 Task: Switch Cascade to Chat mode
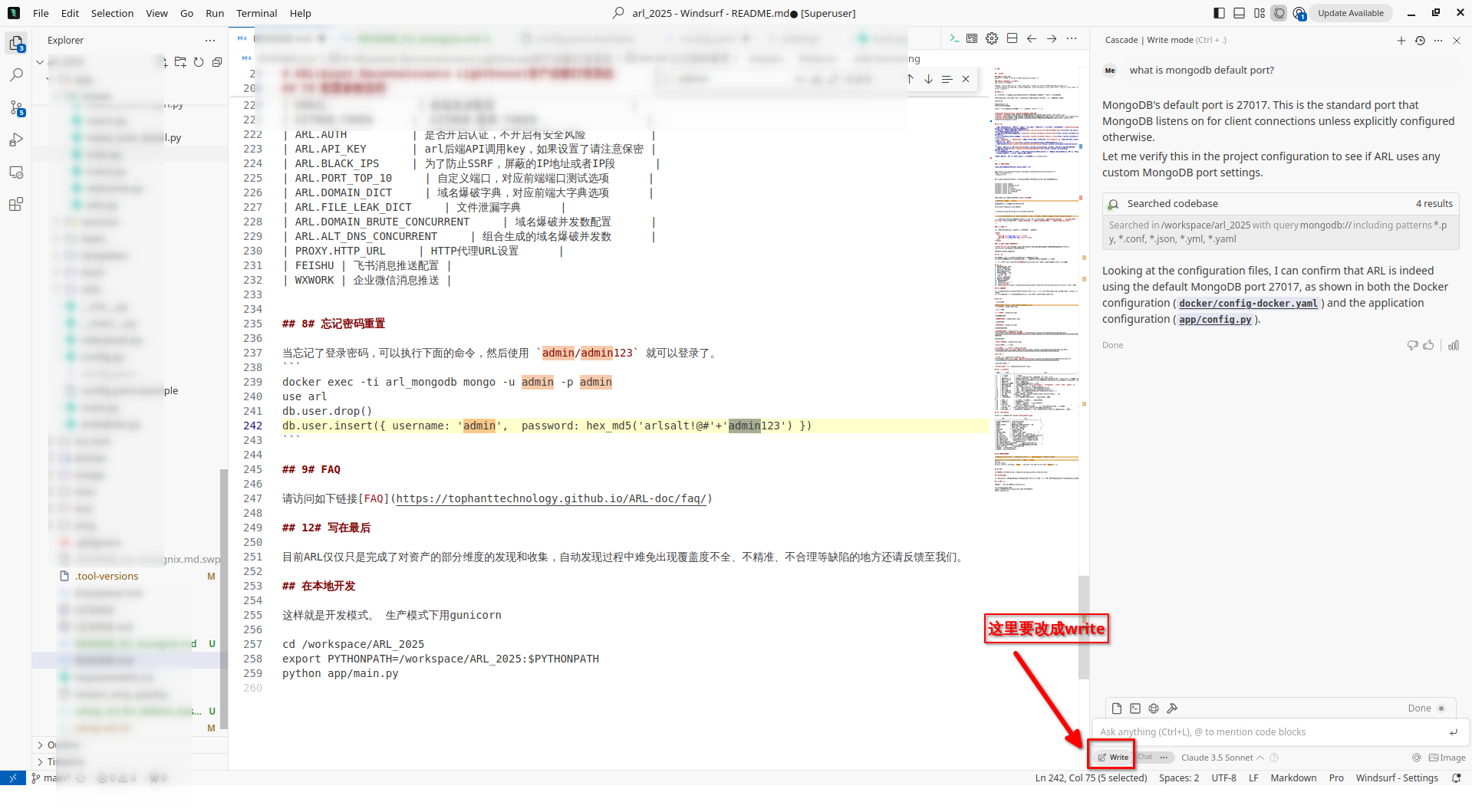[1145, 757]
